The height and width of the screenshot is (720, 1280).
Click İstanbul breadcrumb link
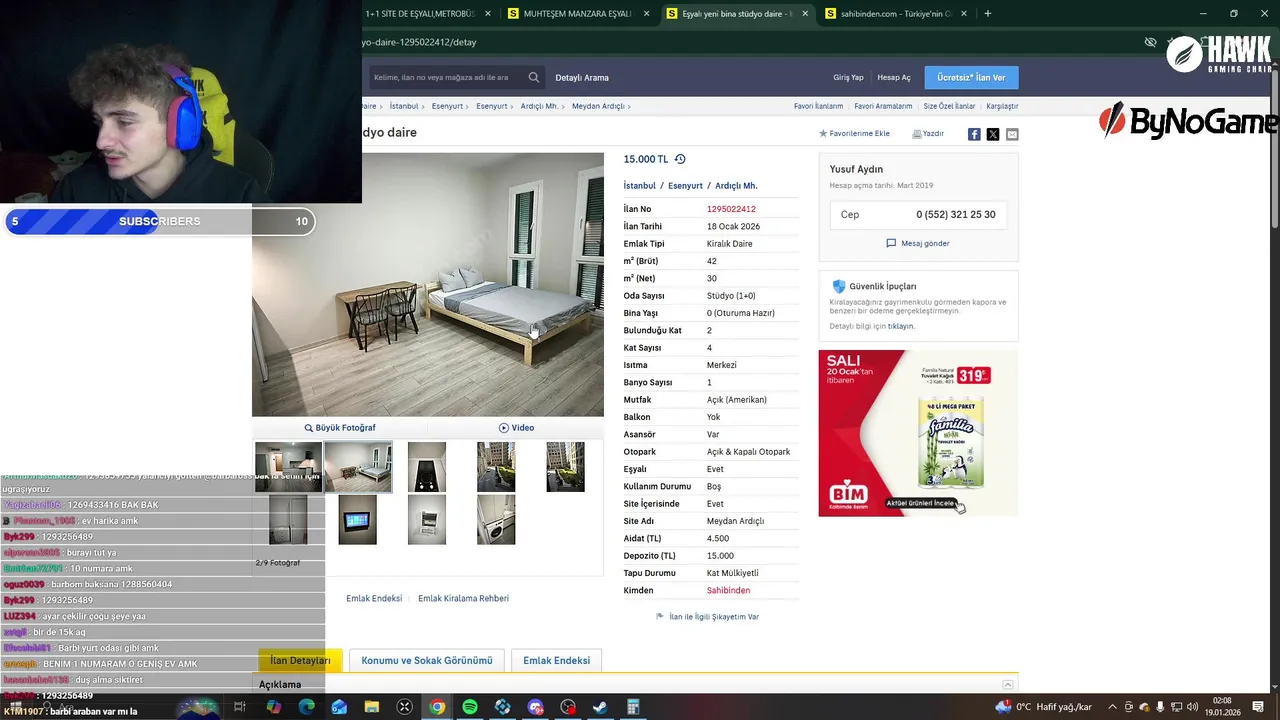tap(404, 106)
